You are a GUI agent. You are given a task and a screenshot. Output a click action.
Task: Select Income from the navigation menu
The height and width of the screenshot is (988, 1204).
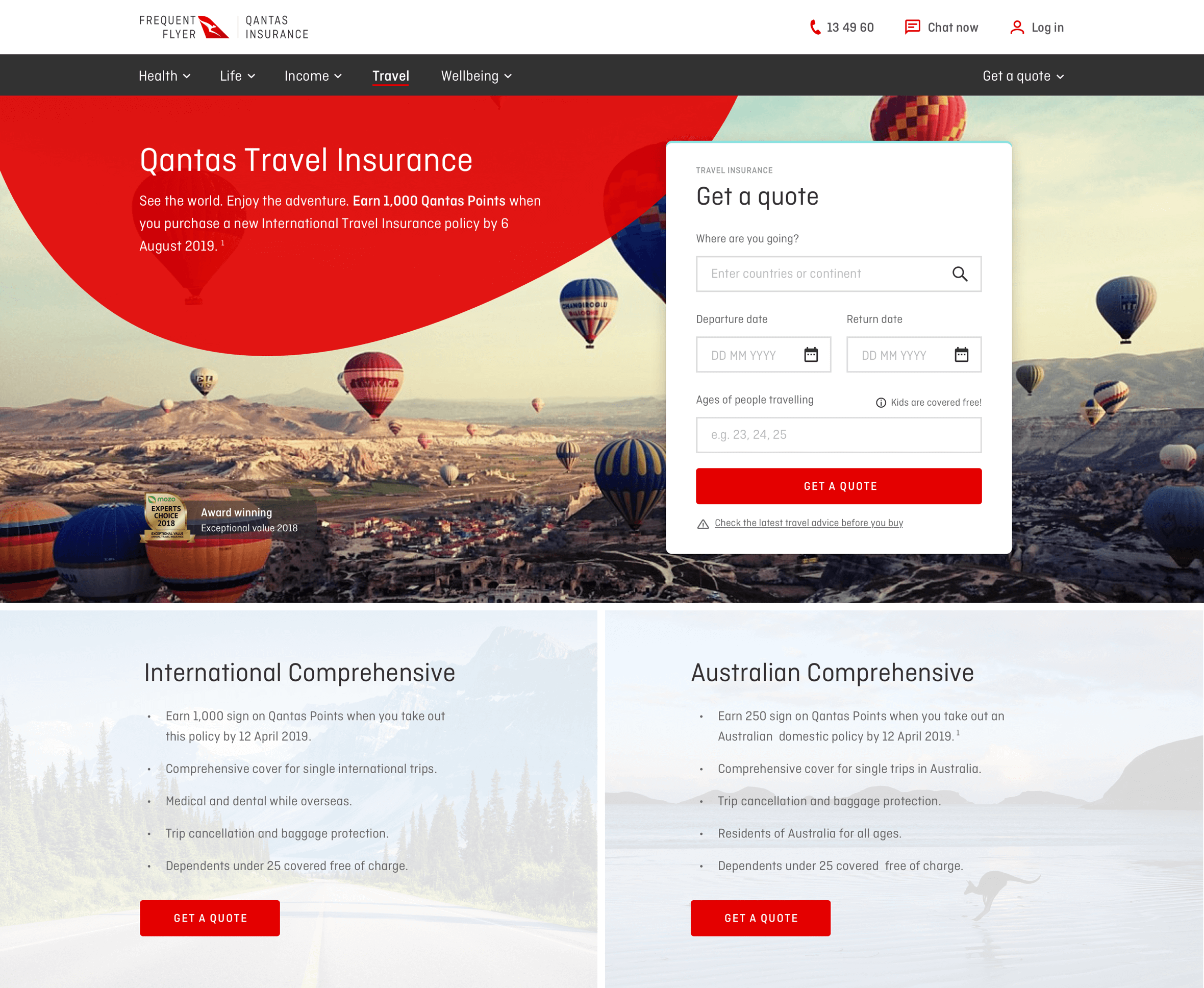310,75
